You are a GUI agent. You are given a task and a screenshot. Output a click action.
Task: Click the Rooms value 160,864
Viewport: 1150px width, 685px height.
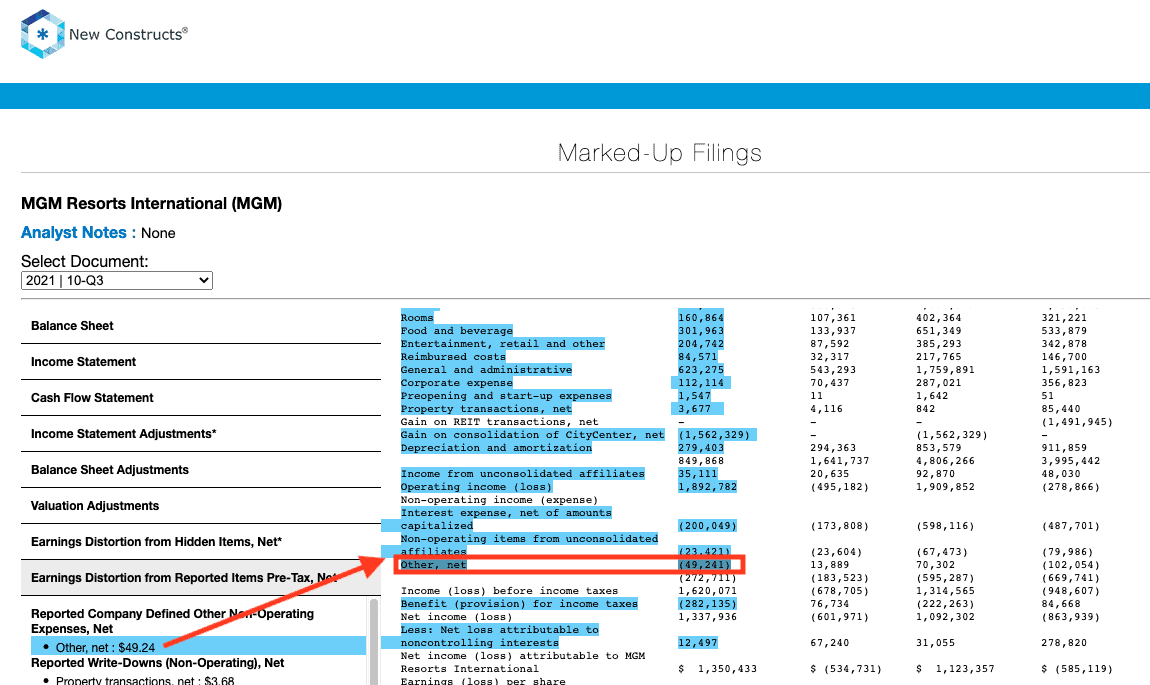(700, 318)
